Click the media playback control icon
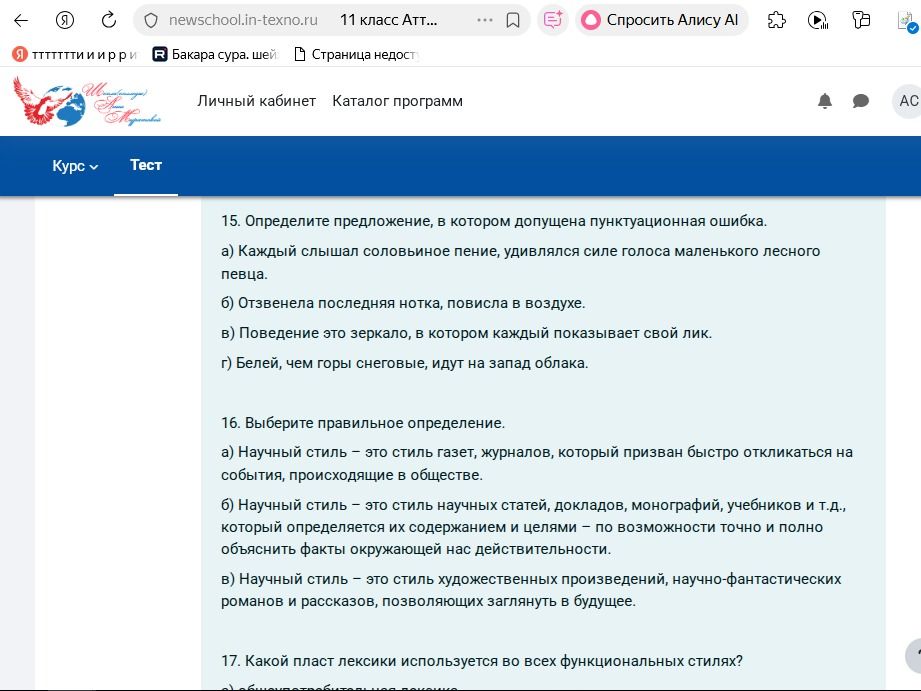The image size is (921, 691). tap(818, 21)
